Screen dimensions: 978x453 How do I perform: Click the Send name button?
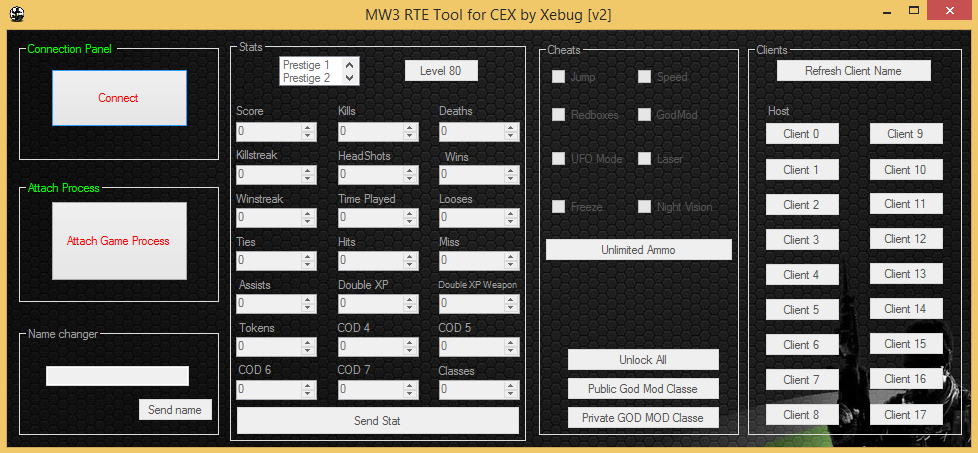pos(175,410)
